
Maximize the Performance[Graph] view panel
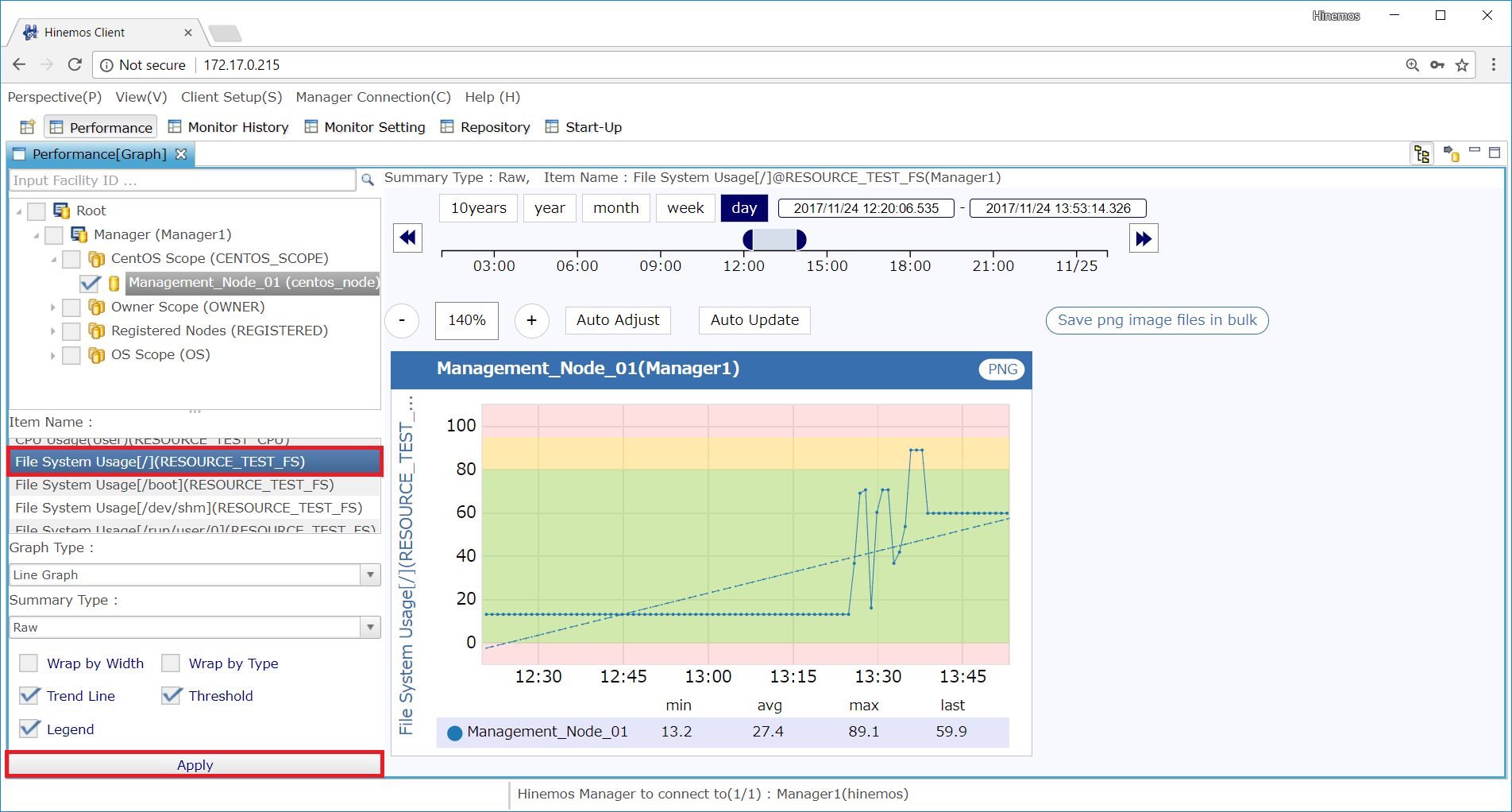tap(1495, 153)
